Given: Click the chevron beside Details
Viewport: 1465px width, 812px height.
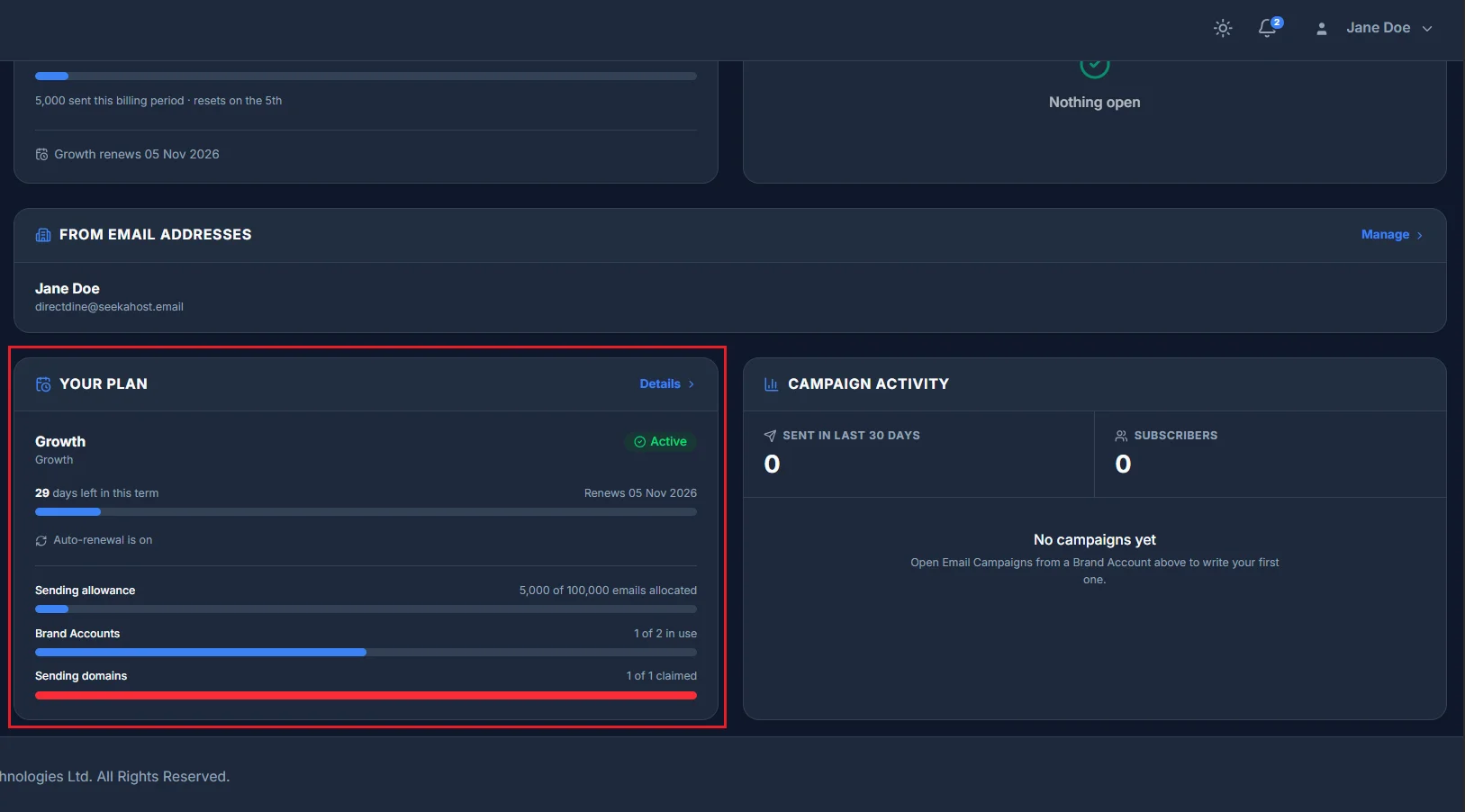Looking at the screenshot, I should 692,384.
